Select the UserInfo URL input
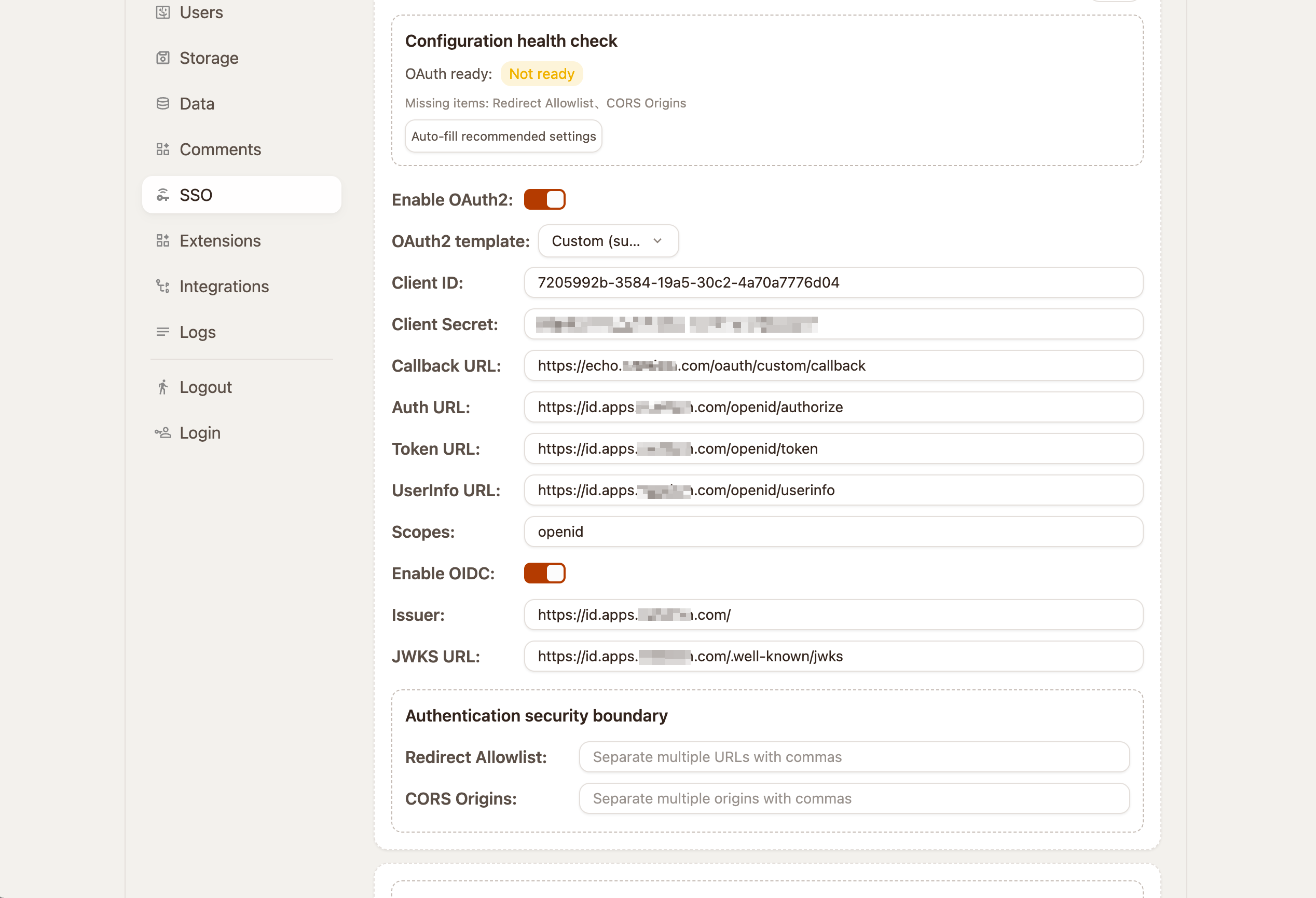 pos(833,490)
